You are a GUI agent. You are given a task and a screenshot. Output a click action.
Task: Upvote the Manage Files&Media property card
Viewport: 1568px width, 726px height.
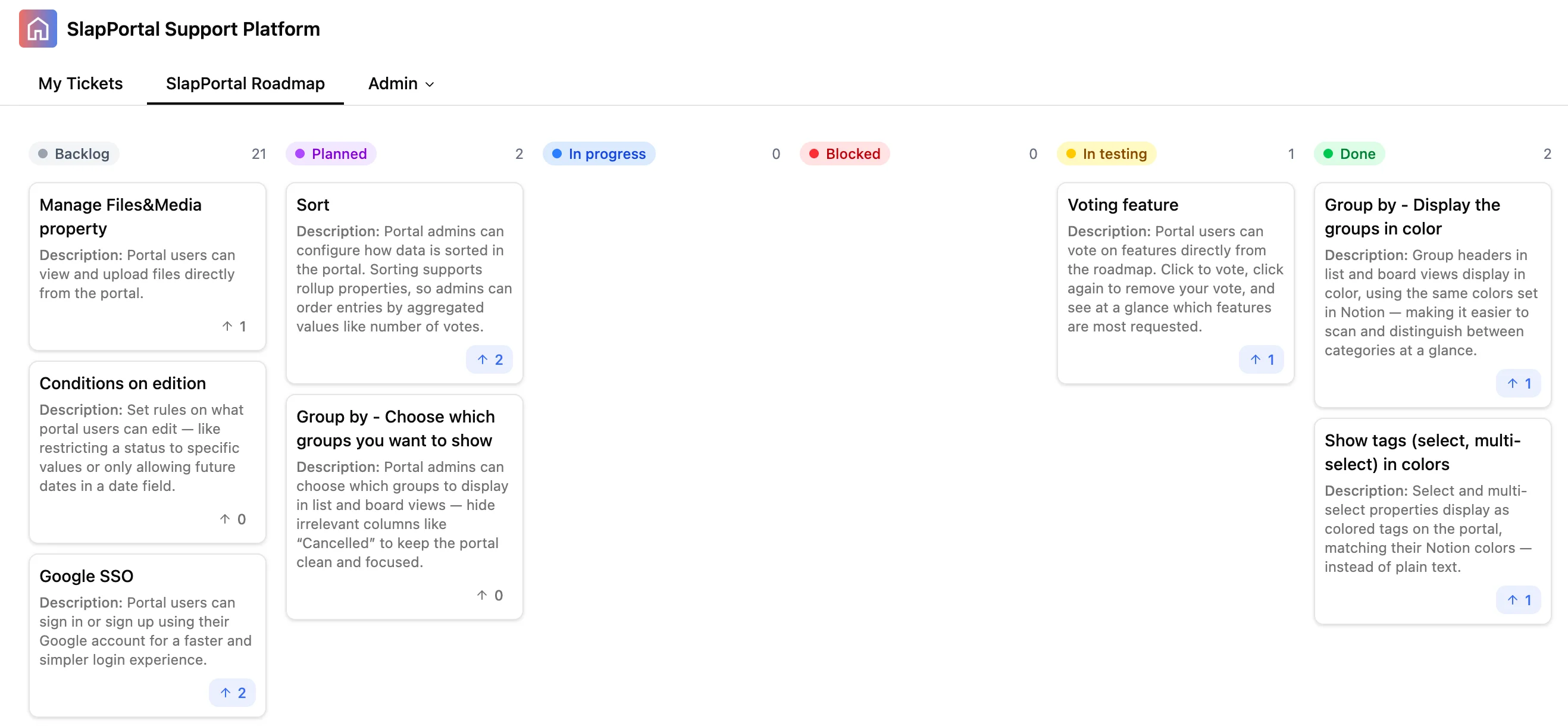(x=234, y=326)
